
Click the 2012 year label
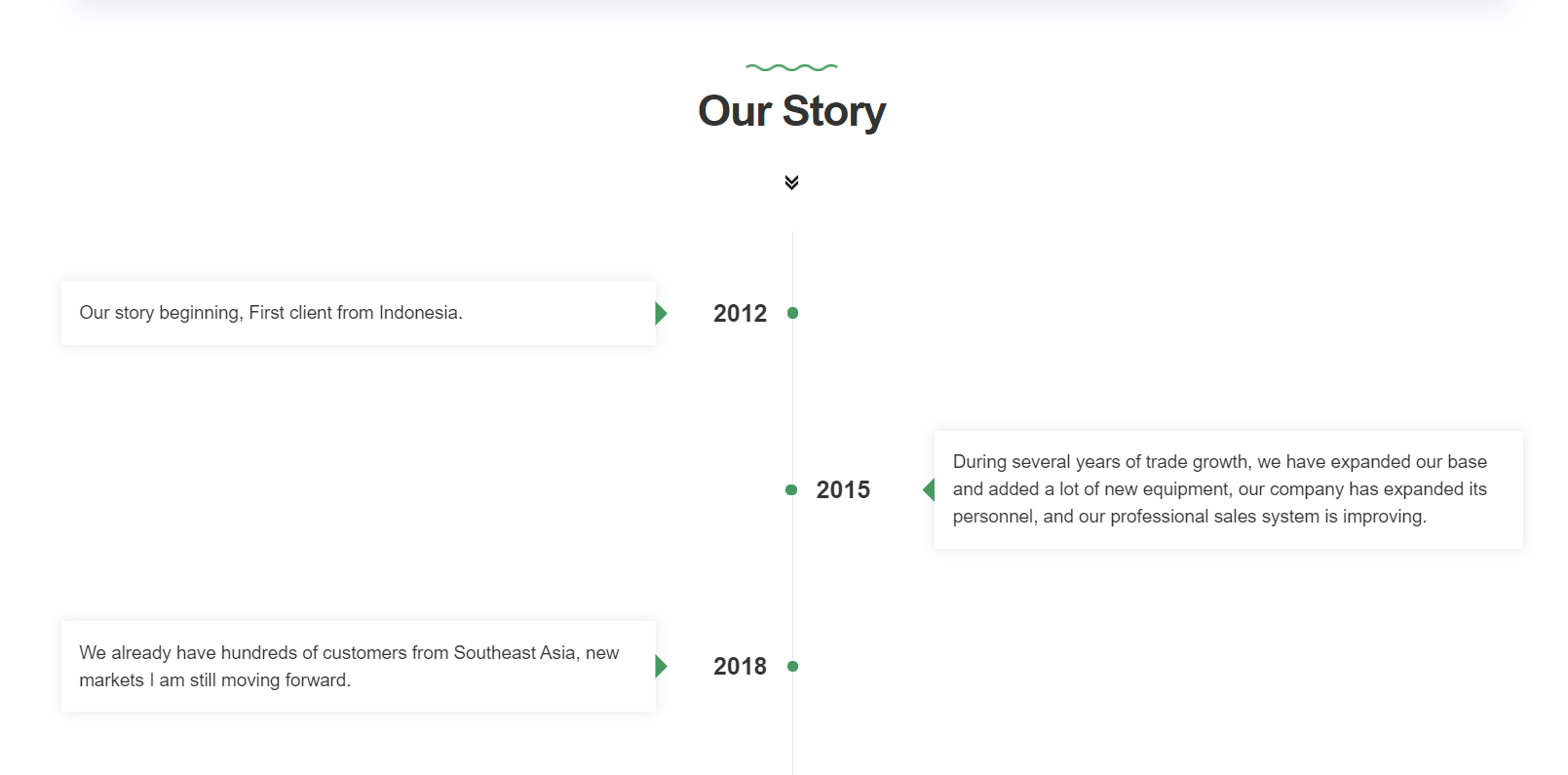[740, 313]
